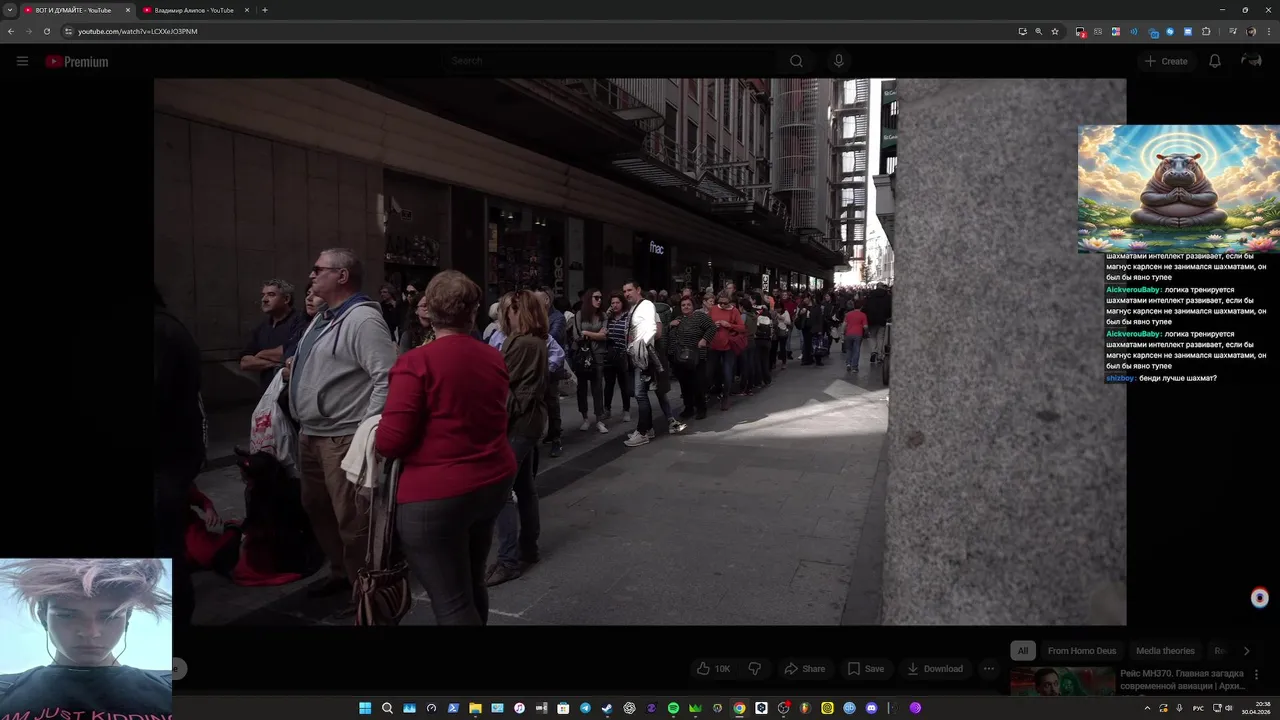Open options for the Рейс MH370 video
Image resolution: width=1280 pixels, height=720 pixels.
pos(1257,675)
